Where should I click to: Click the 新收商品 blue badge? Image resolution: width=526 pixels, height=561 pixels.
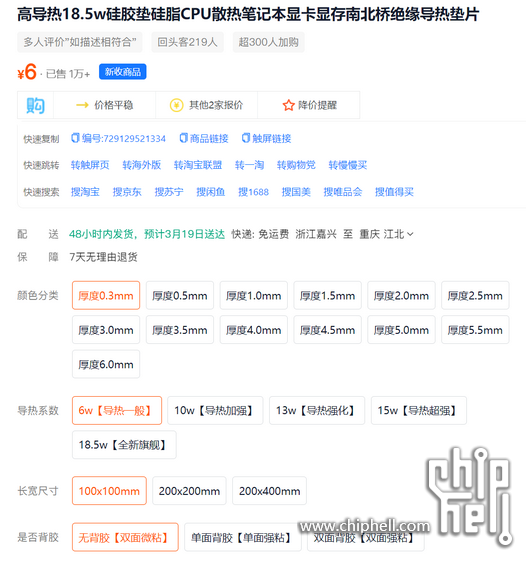pyautogui.click(x=123, y=72)
